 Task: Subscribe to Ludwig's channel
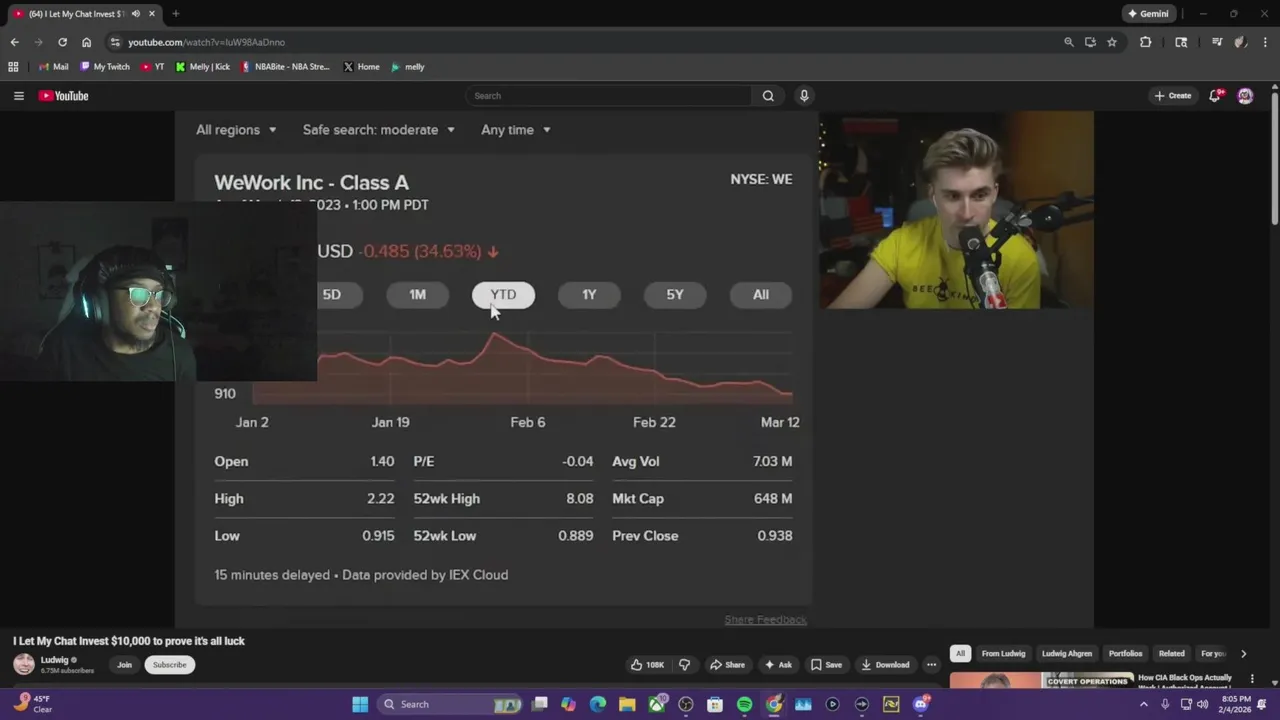tap(169, 664)
